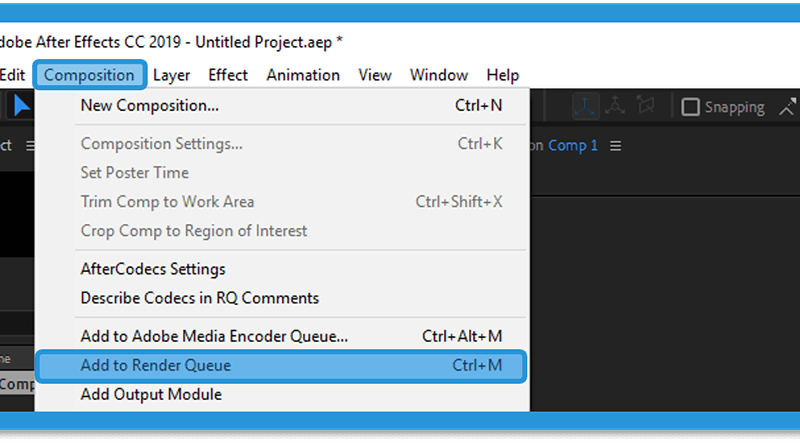800x443 pixels.
Task: Click the snapping options icon beside Snapping
Action: (x=788, y=107)
